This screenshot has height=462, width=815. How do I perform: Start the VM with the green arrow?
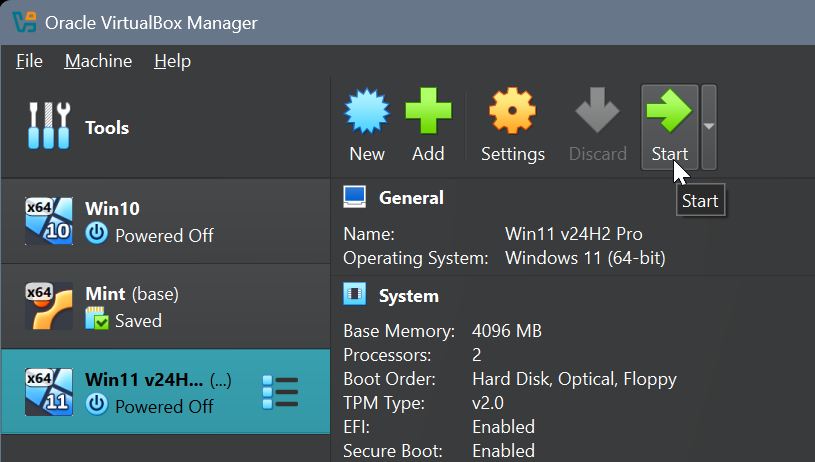[x=669, y=127]
